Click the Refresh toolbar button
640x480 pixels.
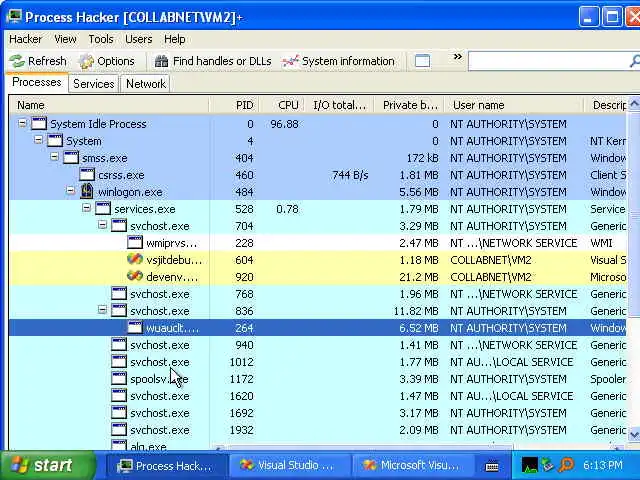(x=38, y=61)
